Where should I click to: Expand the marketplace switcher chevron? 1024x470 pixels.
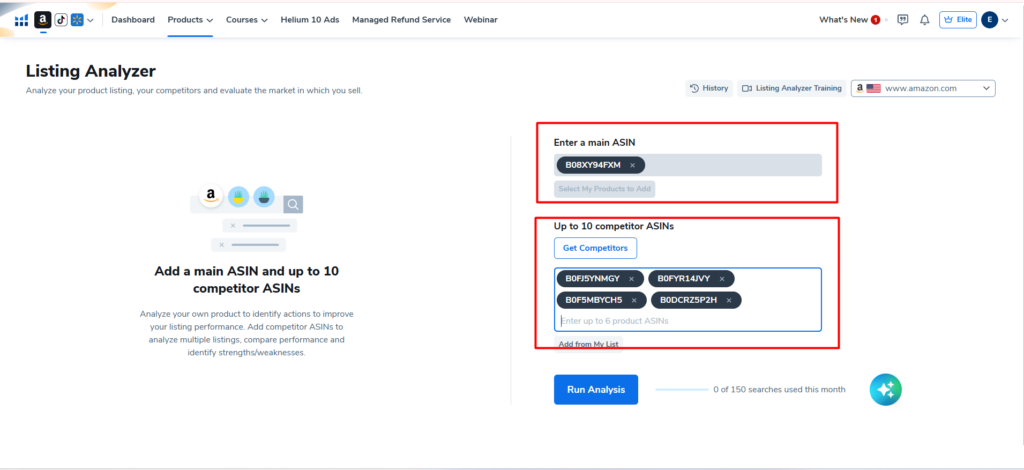point(90,20)
